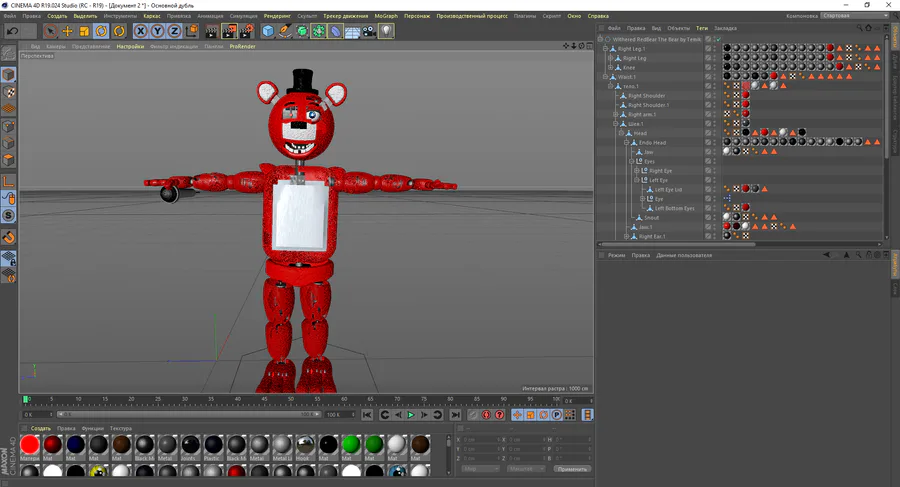Click the Make Editable icon
This screenshot has width=900, height=487.
pyautogui.click(x=9, y=53)
